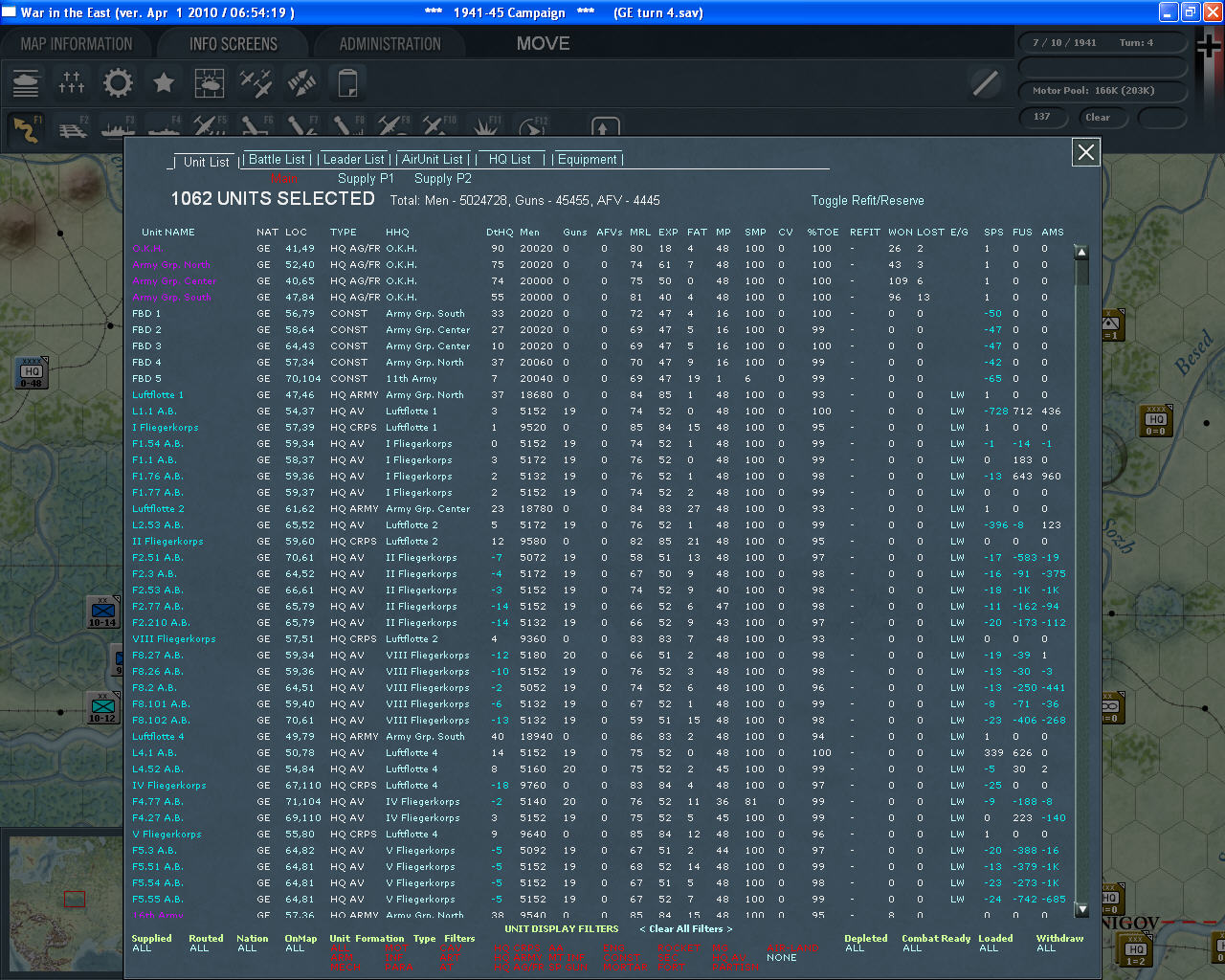
Task: Select the II Fliegerkorps unit name
Action: coord(167,542)
